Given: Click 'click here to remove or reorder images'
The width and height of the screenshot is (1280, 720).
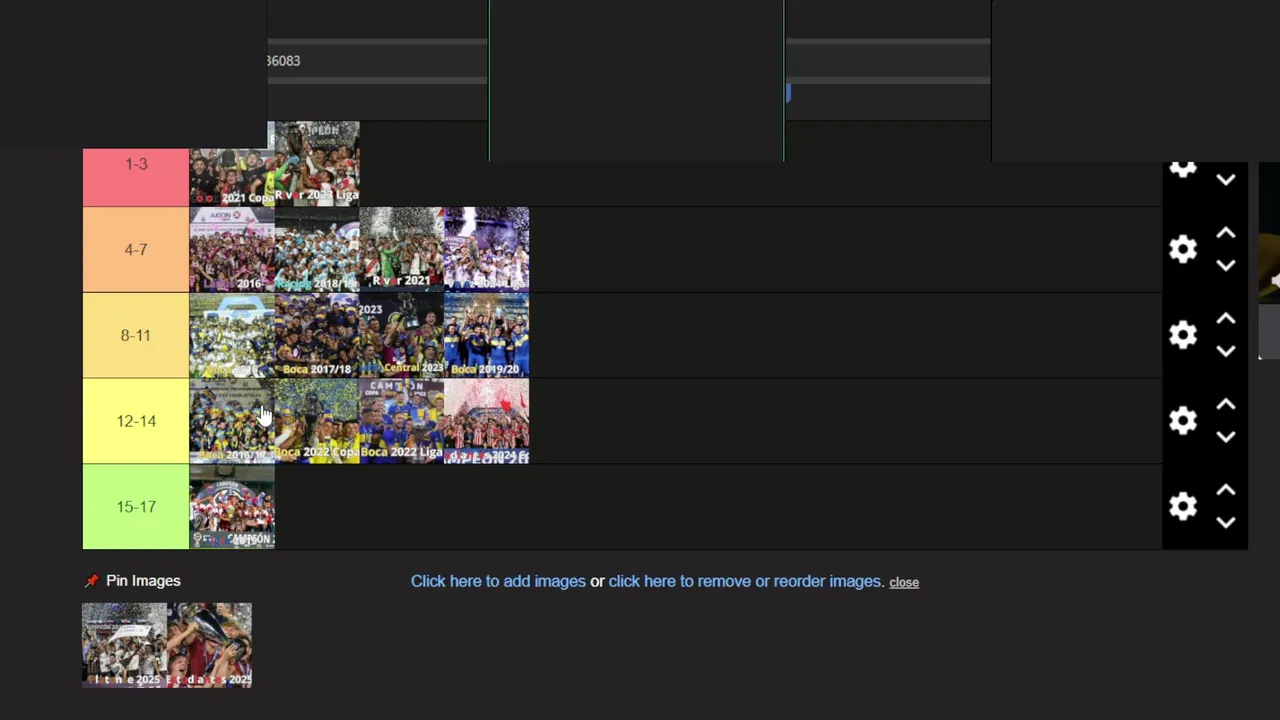Looking at the screenshot, I should click(x=745, y=581).
